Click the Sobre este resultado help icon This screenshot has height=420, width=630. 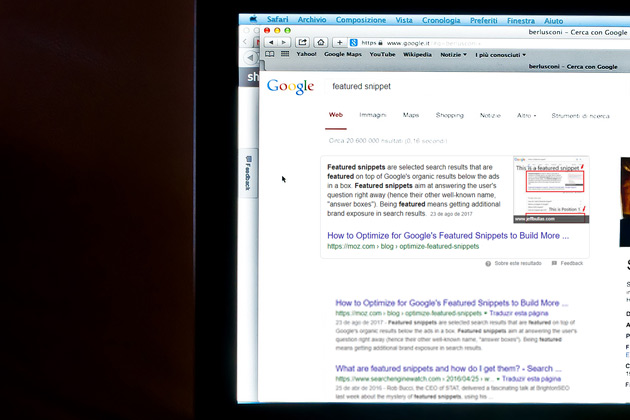[x=488, y=264]
